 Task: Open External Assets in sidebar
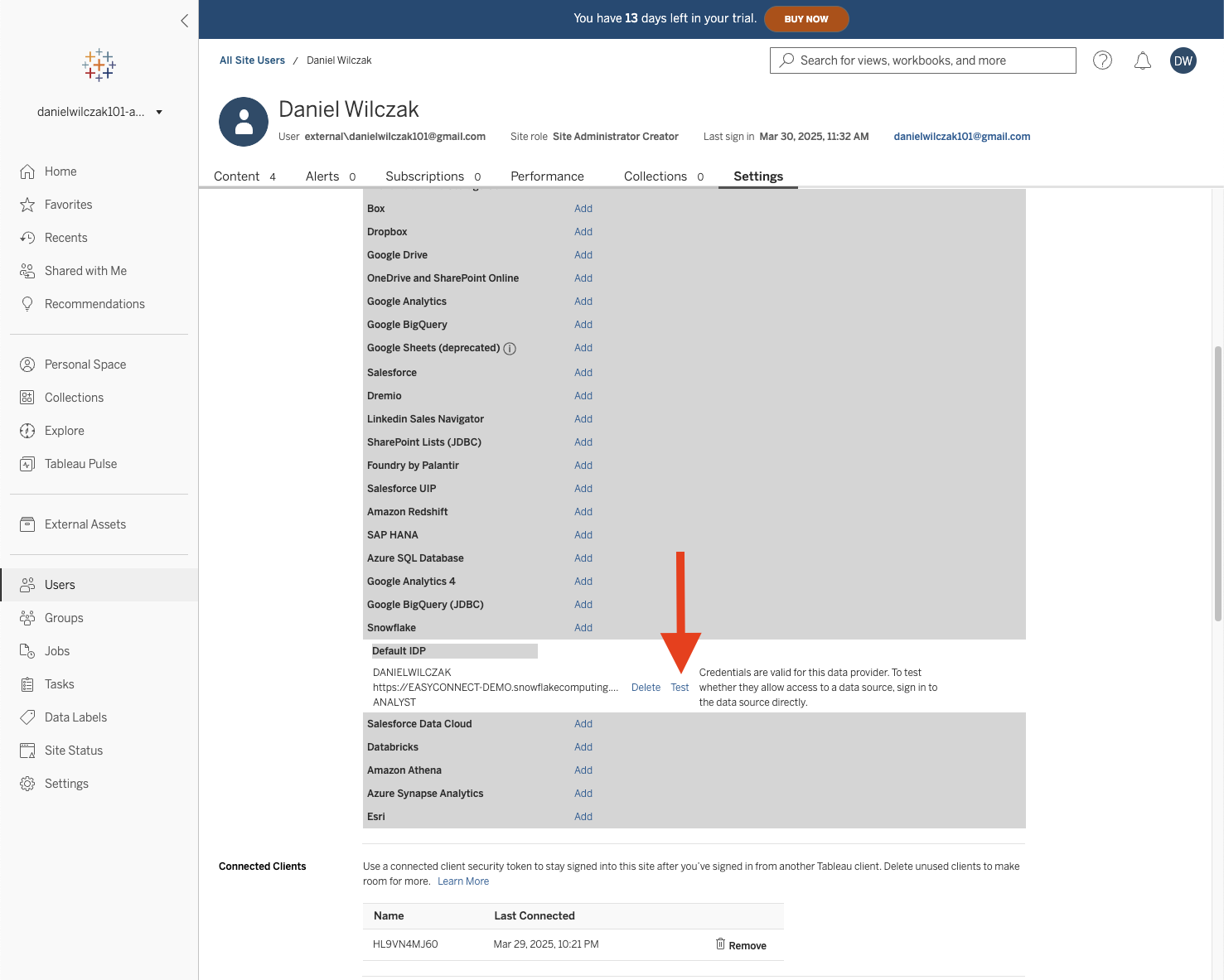coord(85,524)
